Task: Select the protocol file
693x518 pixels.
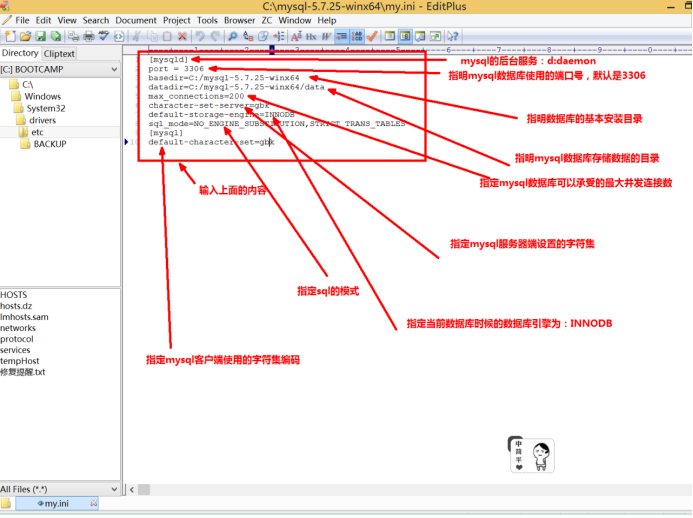Action: (x=17, y=339)
